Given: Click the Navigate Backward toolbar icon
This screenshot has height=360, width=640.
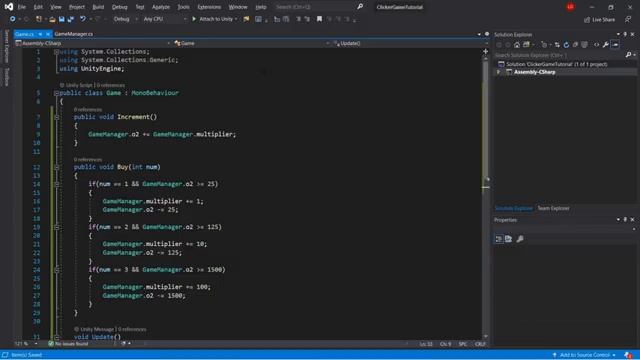Looking at the screenshot, I should point(13,19).
